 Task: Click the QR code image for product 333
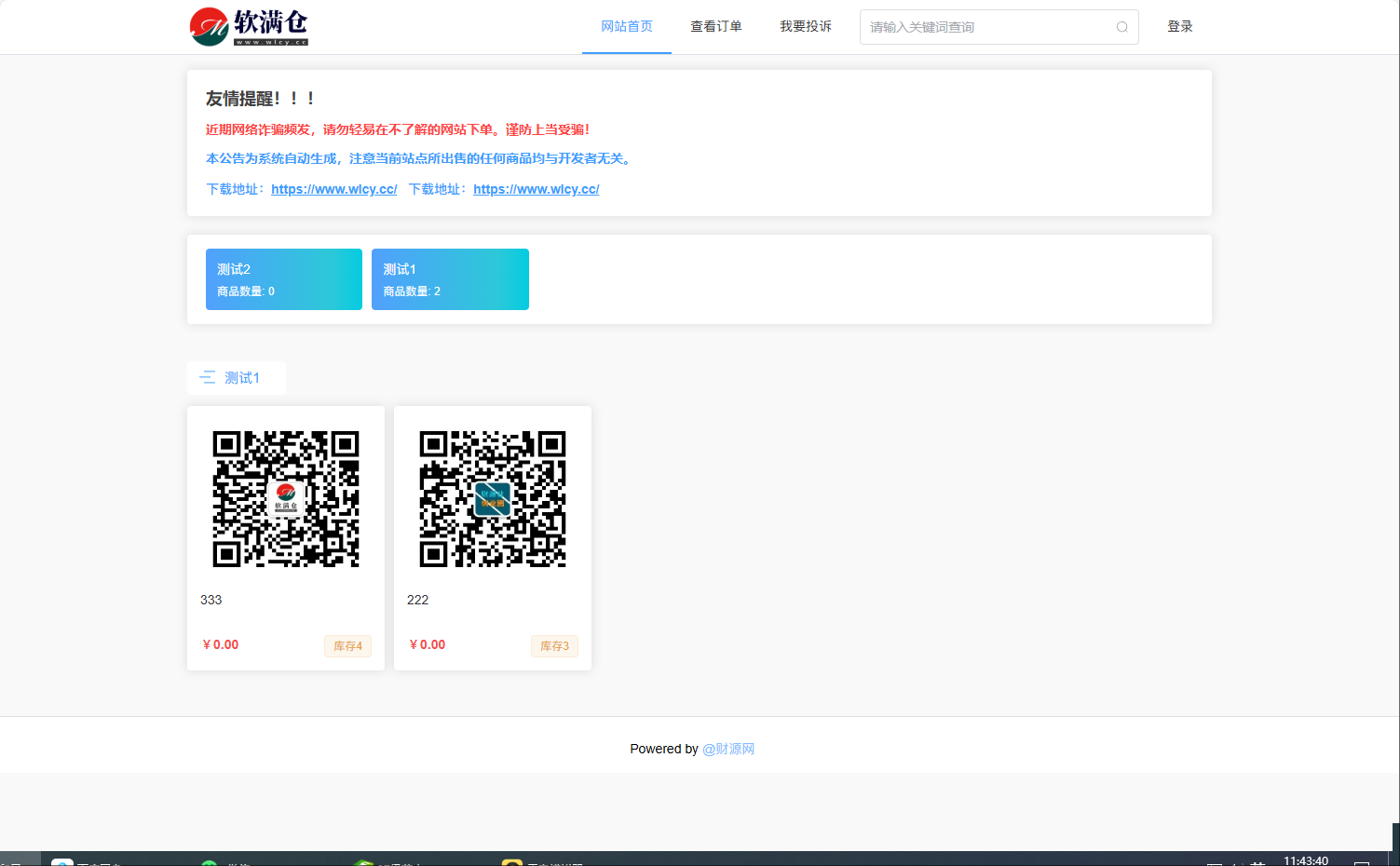tap(286, 499)
